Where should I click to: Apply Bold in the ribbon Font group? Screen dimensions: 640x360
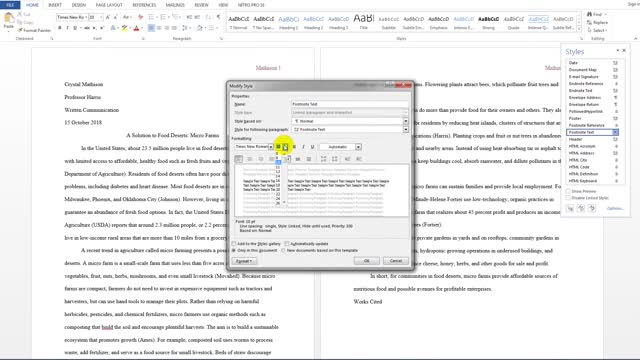coord(60,28)
